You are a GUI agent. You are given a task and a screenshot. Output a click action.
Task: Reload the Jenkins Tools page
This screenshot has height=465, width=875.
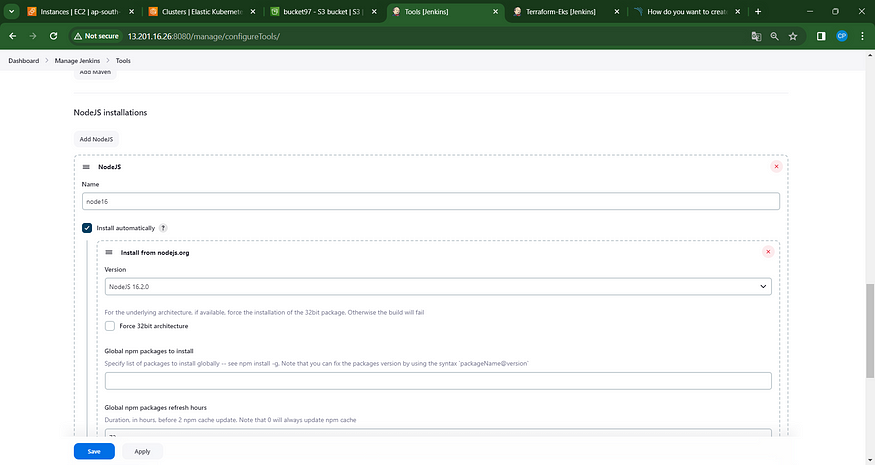click(x=54, y=36)
